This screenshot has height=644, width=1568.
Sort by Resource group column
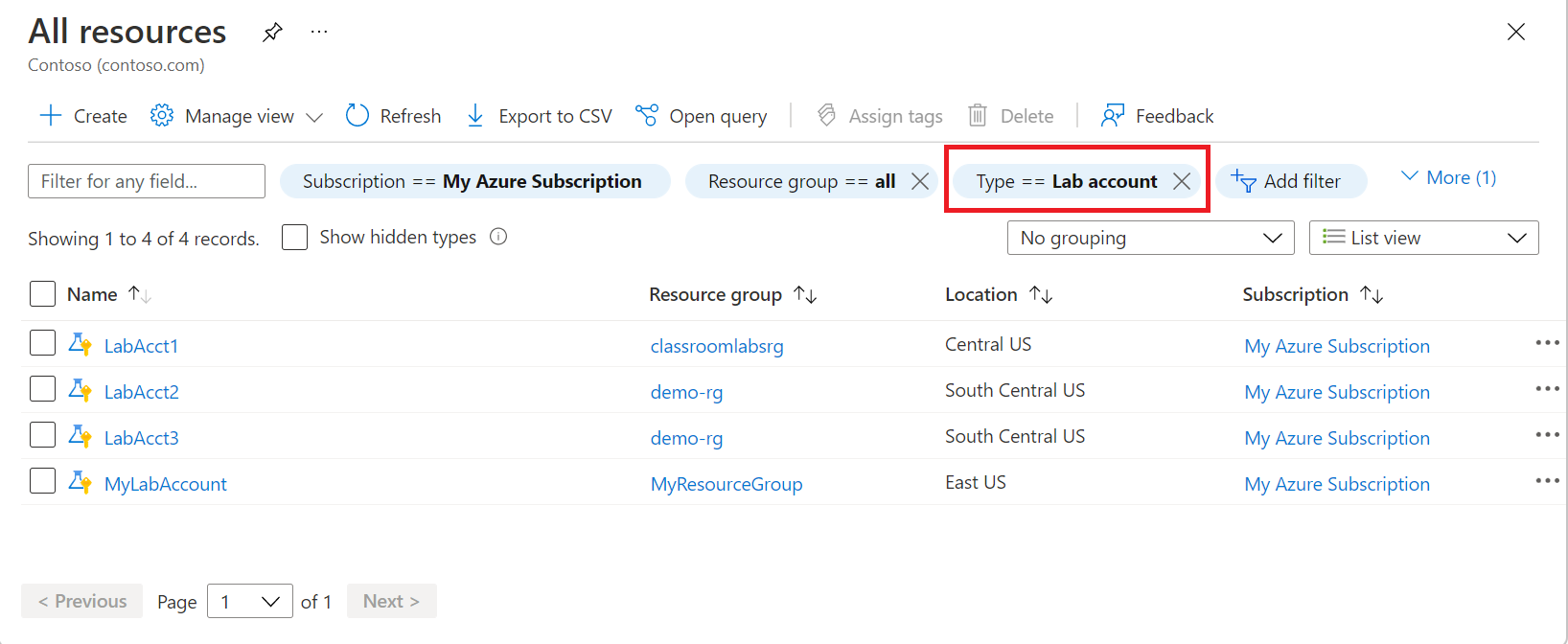point(732,294)
